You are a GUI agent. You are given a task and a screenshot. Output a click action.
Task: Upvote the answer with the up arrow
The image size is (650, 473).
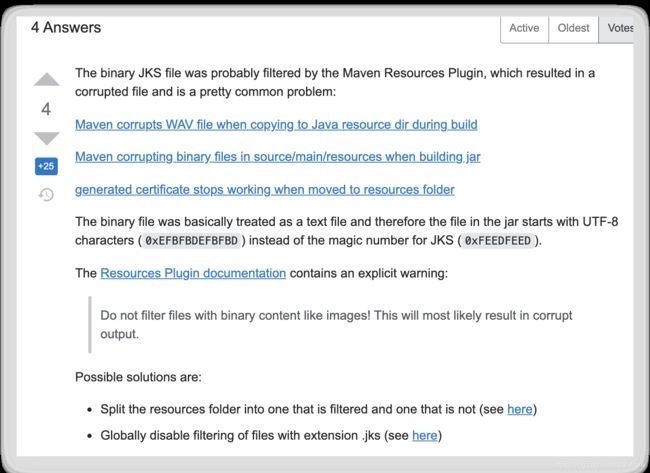click(x=46, y=79)
